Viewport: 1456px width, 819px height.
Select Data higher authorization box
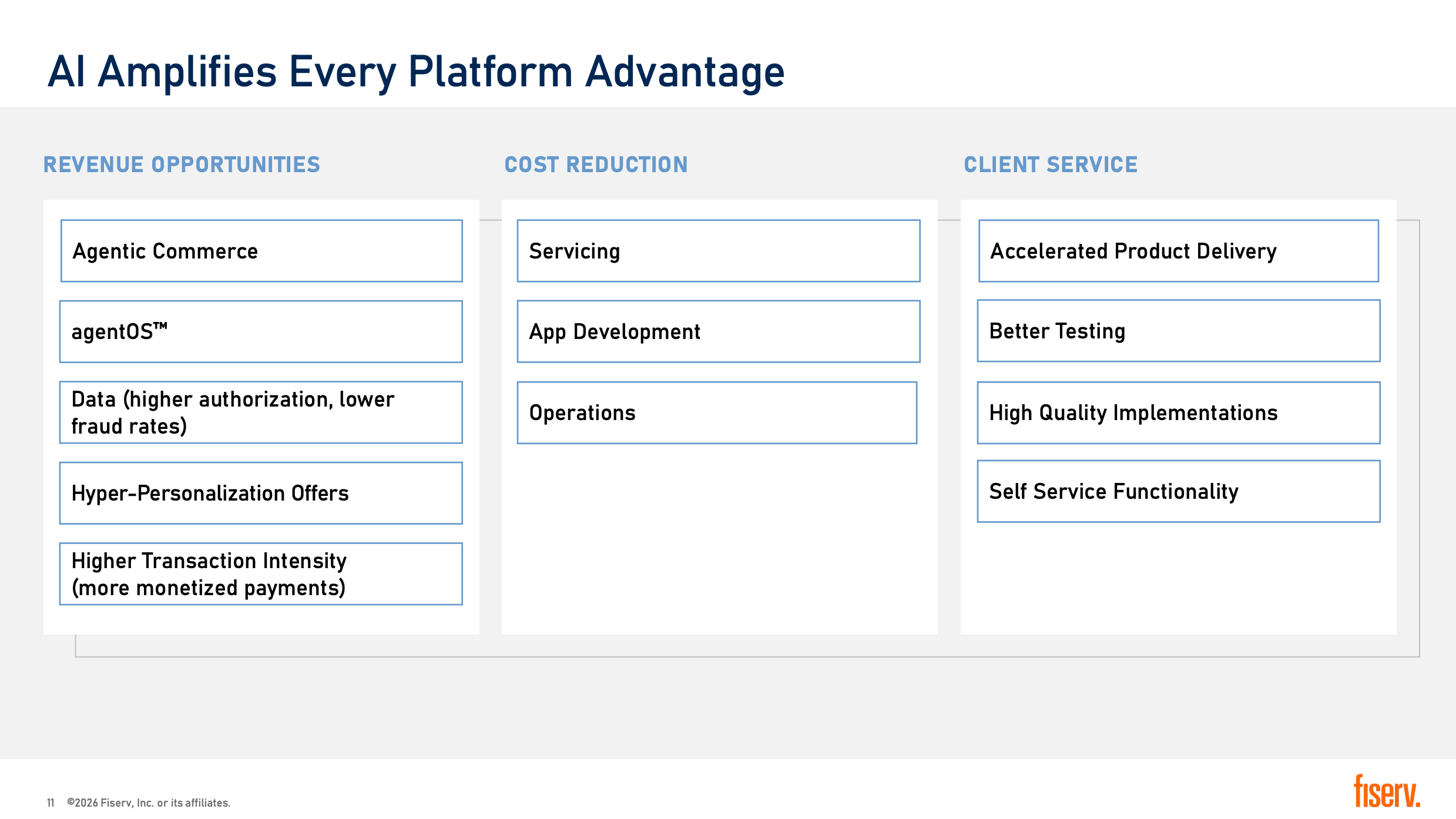(261, 412)
